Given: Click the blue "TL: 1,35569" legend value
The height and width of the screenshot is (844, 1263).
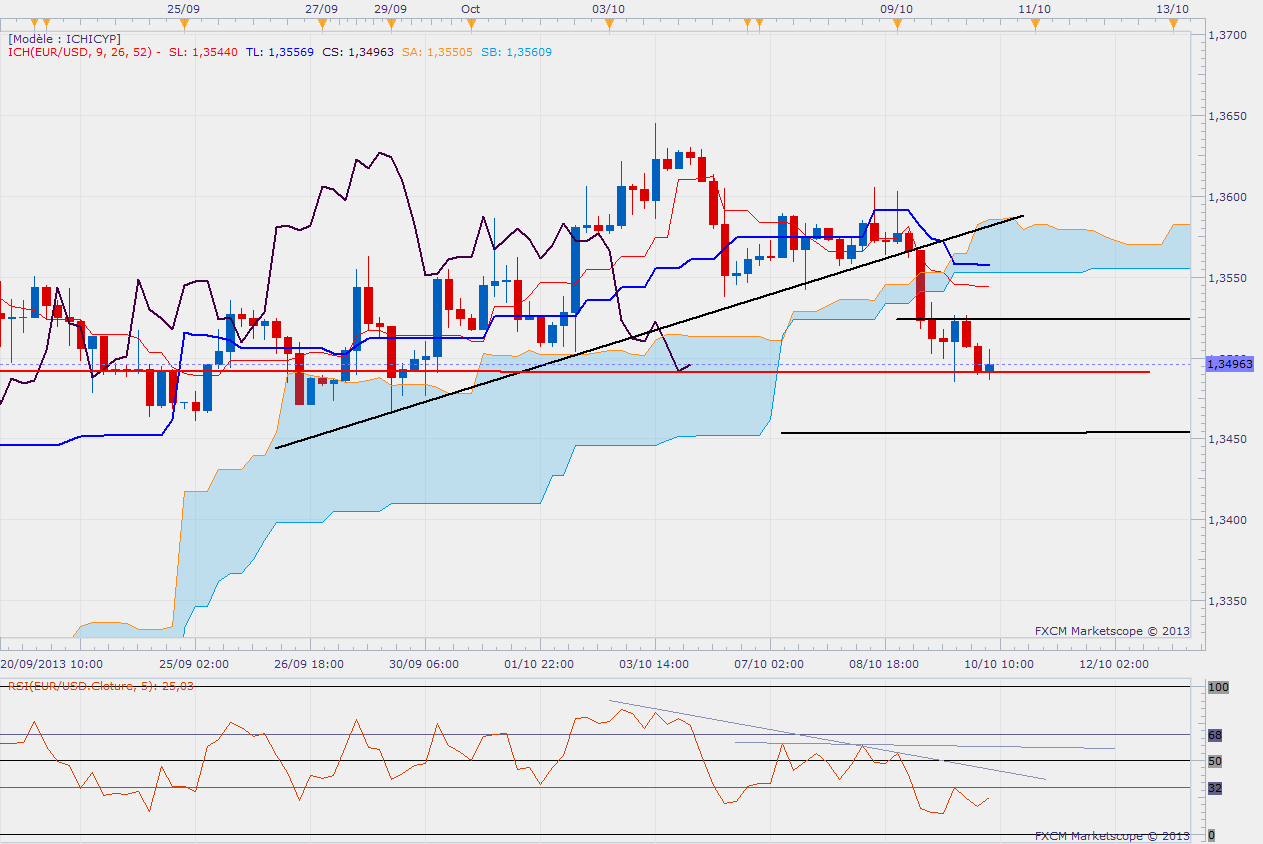Looking at the screenshot, I should (x=280, y=52).
